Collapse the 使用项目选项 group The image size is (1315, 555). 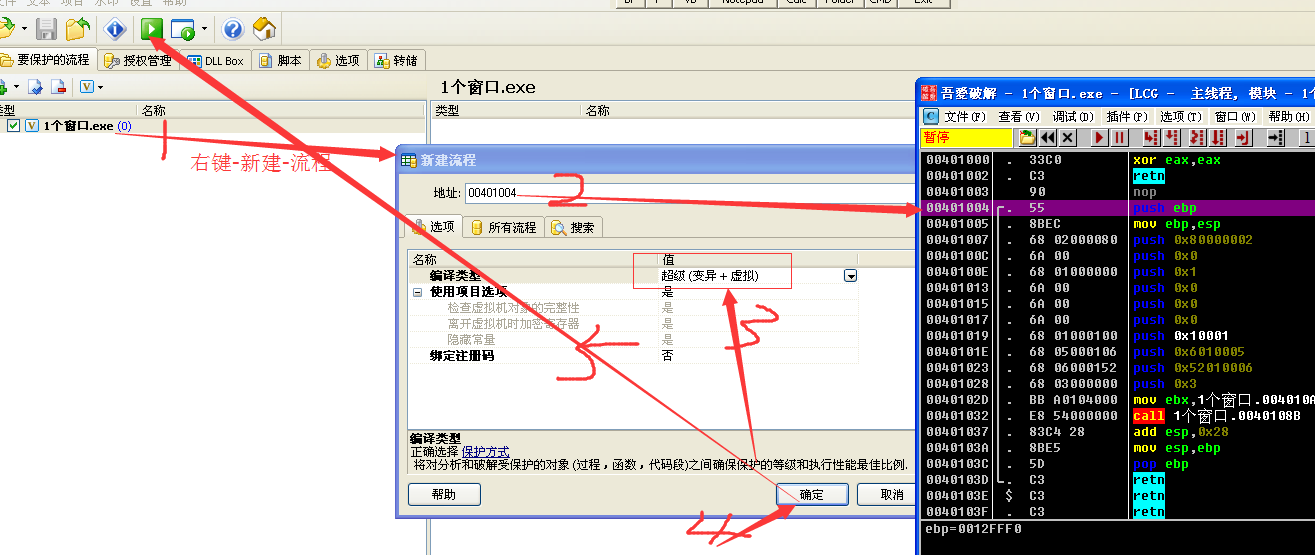click(x=417, y=292)
